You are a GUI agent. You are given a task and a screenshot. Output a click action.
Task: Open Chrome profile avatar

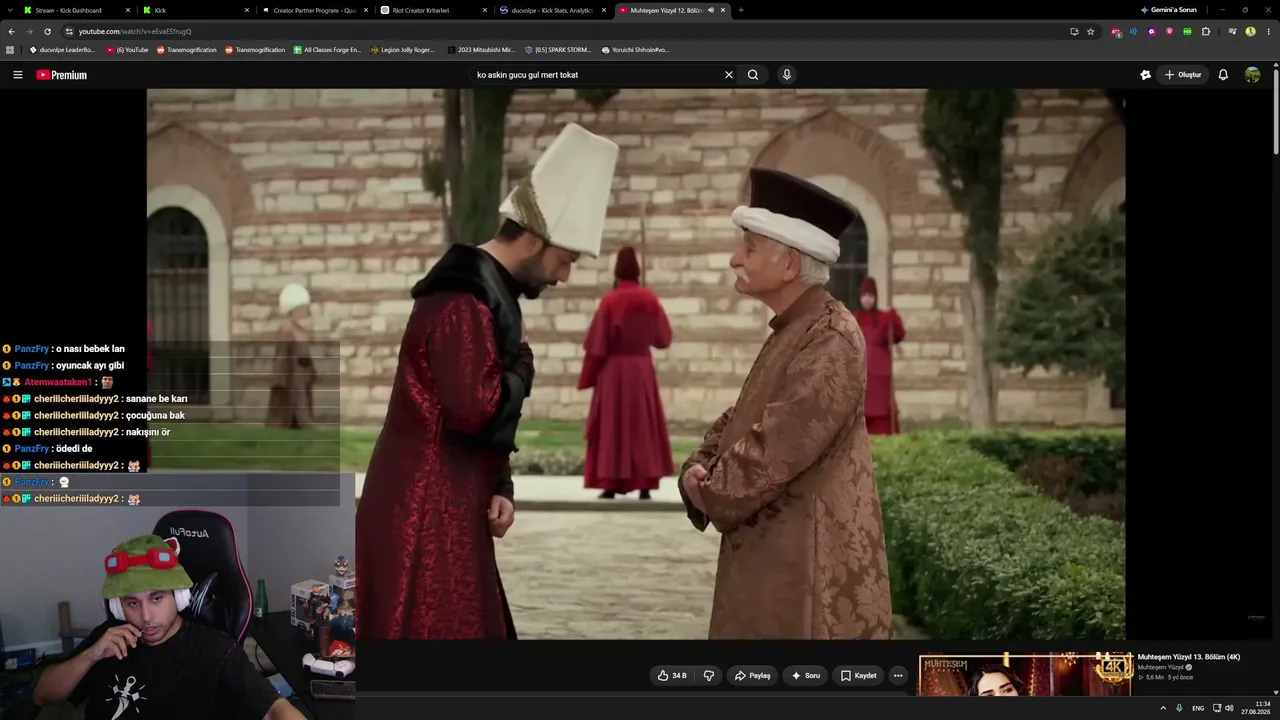1250,31
